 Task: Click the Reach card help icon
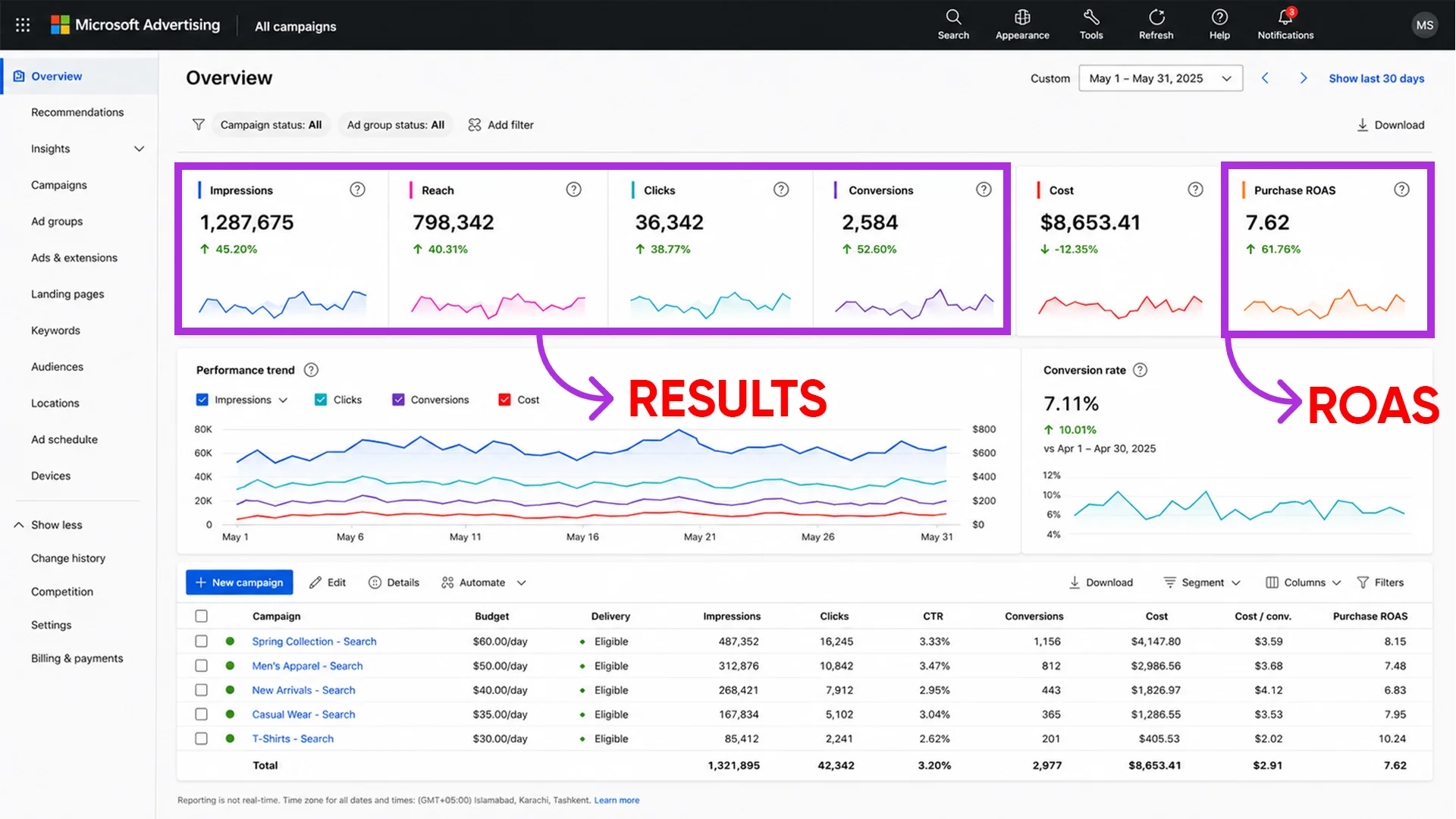(574, 190)
